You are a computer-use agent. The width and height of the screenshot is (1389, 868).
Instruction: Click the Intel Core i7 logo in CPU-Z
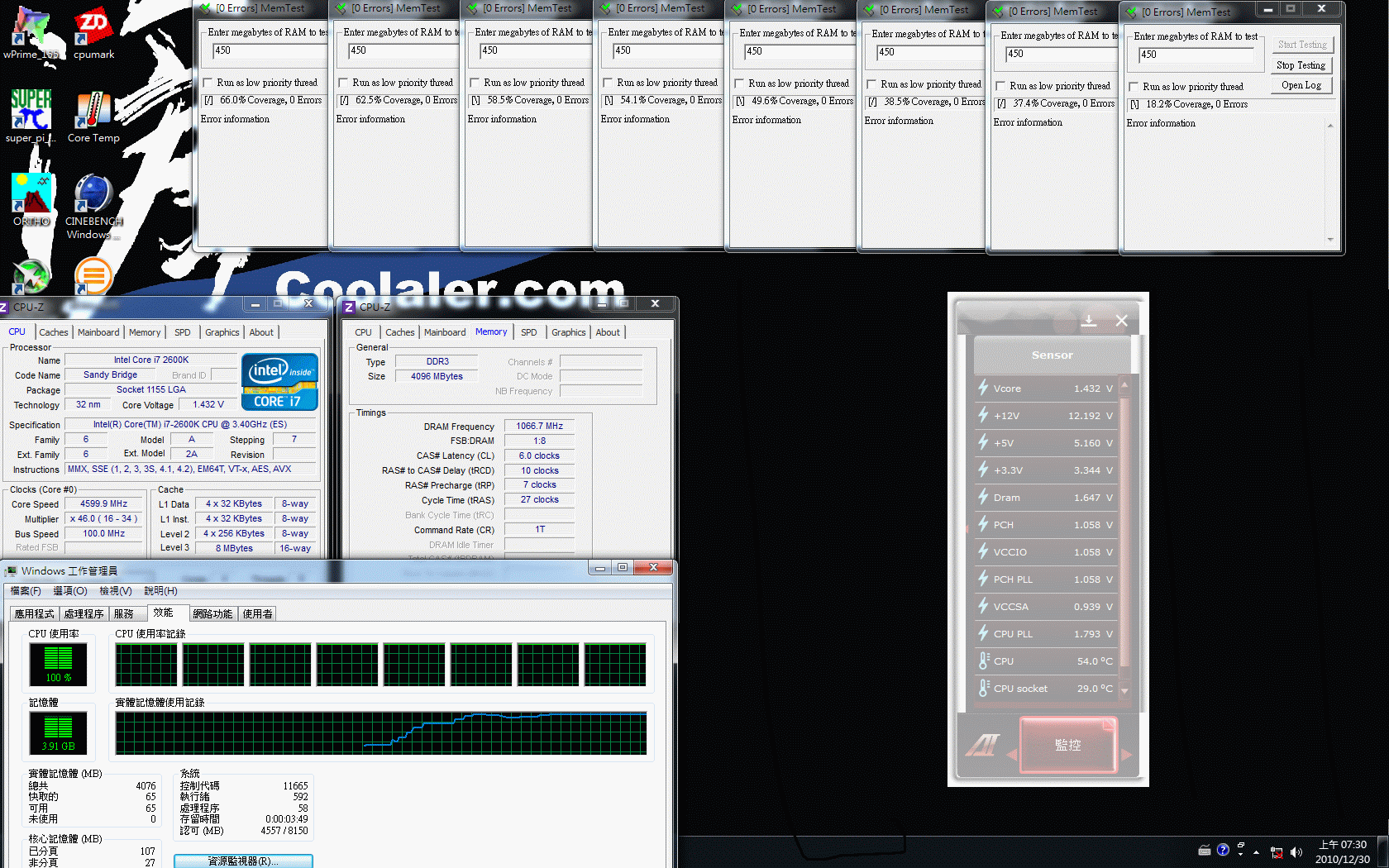(279, 382)
